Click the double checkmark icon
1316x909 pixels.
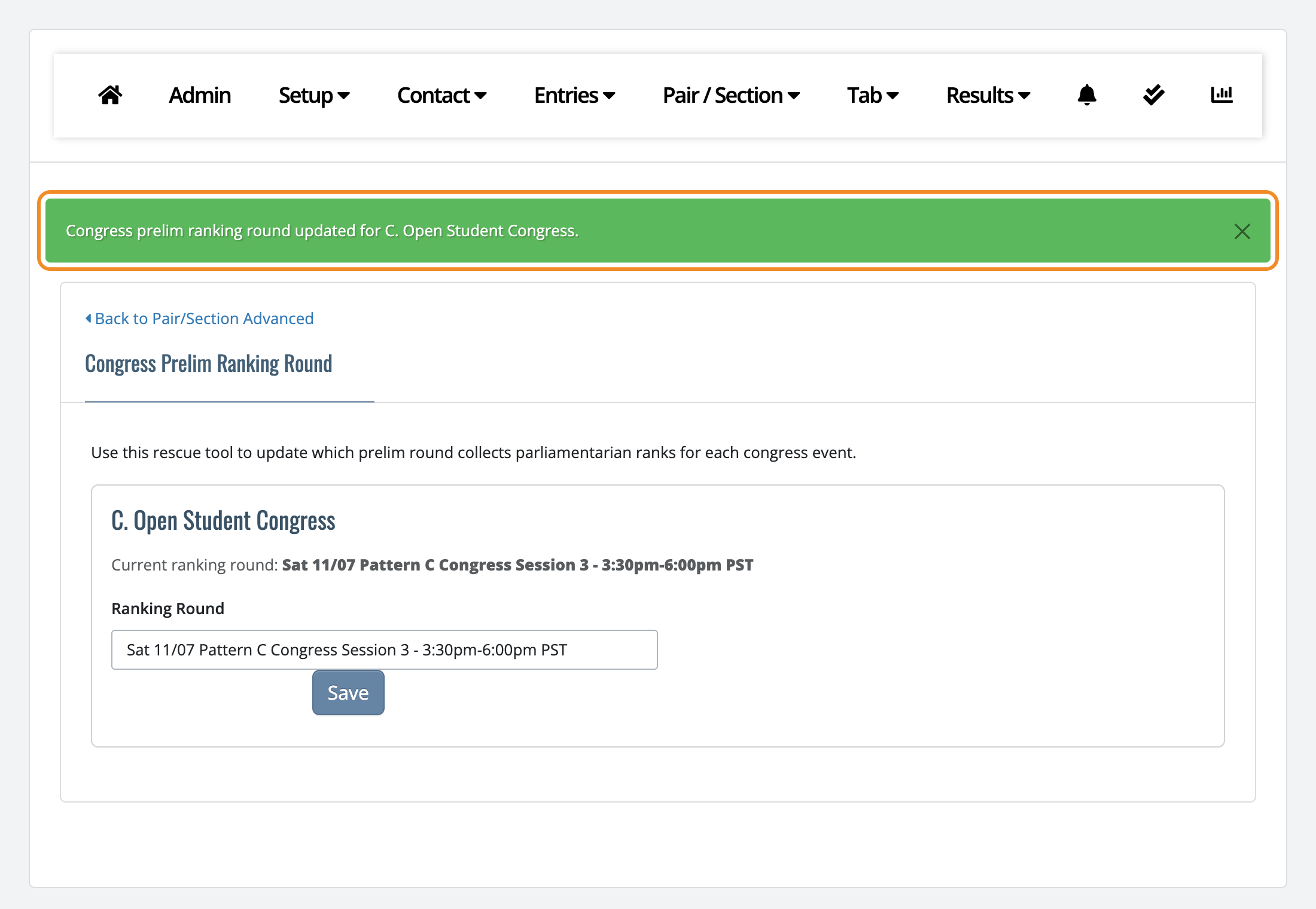pyautogui.click(x=1153, y=95)
